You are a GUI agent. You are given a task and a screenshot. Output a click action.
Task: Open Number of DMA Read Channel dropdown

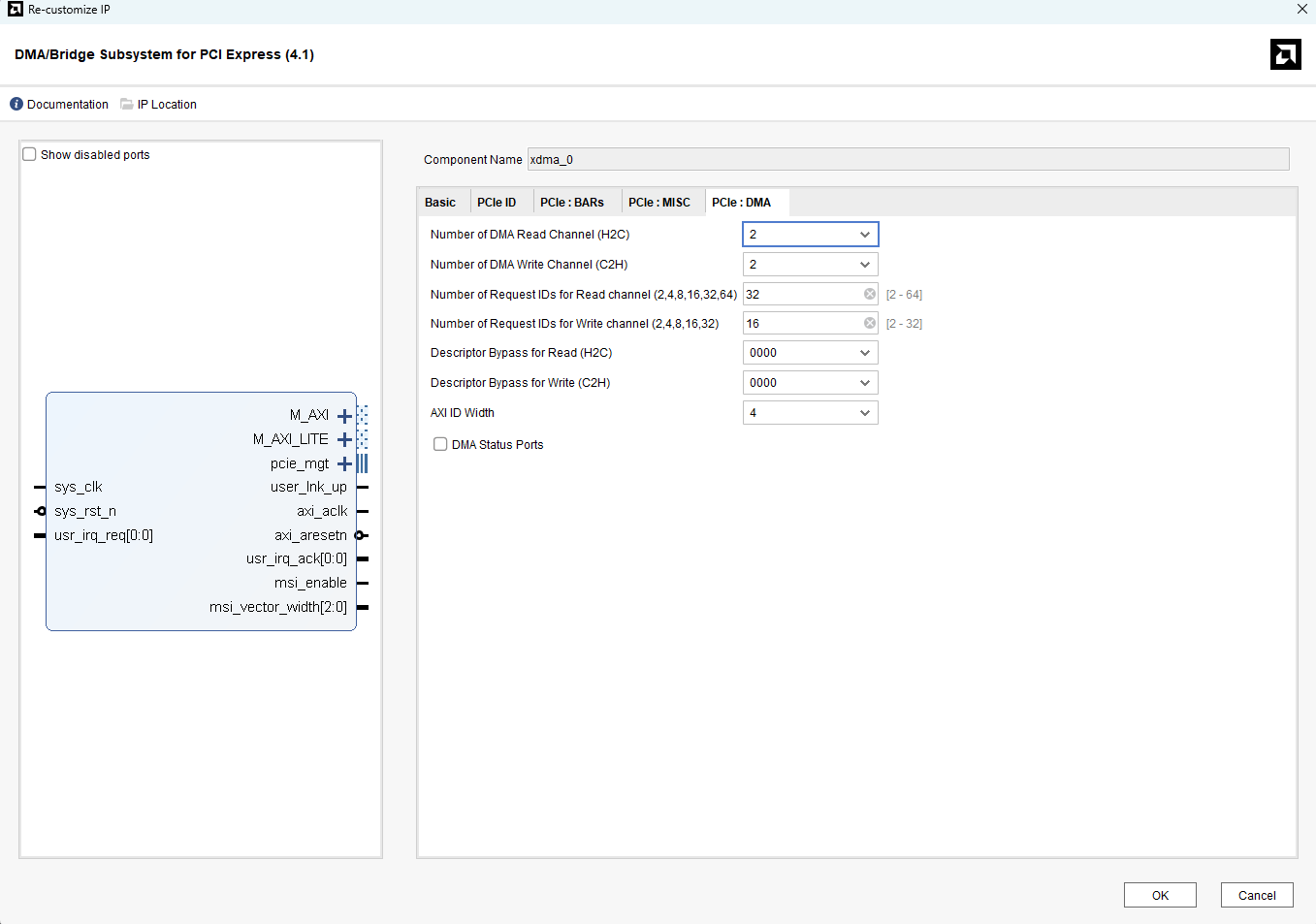tap(810, 235)
